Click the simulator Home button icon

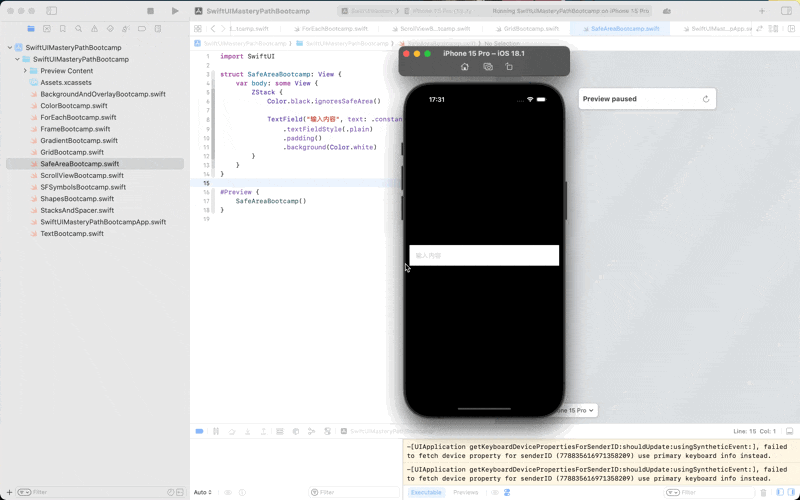465,67
